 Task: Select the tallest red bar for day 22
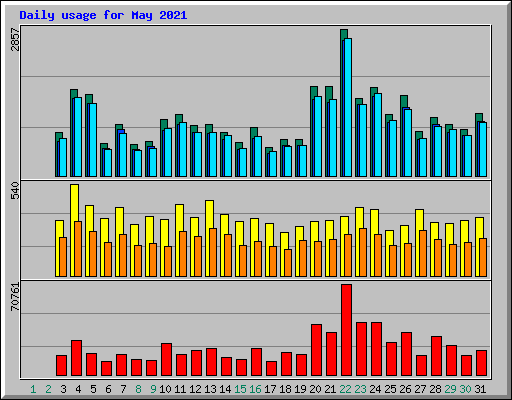[346, 330]
